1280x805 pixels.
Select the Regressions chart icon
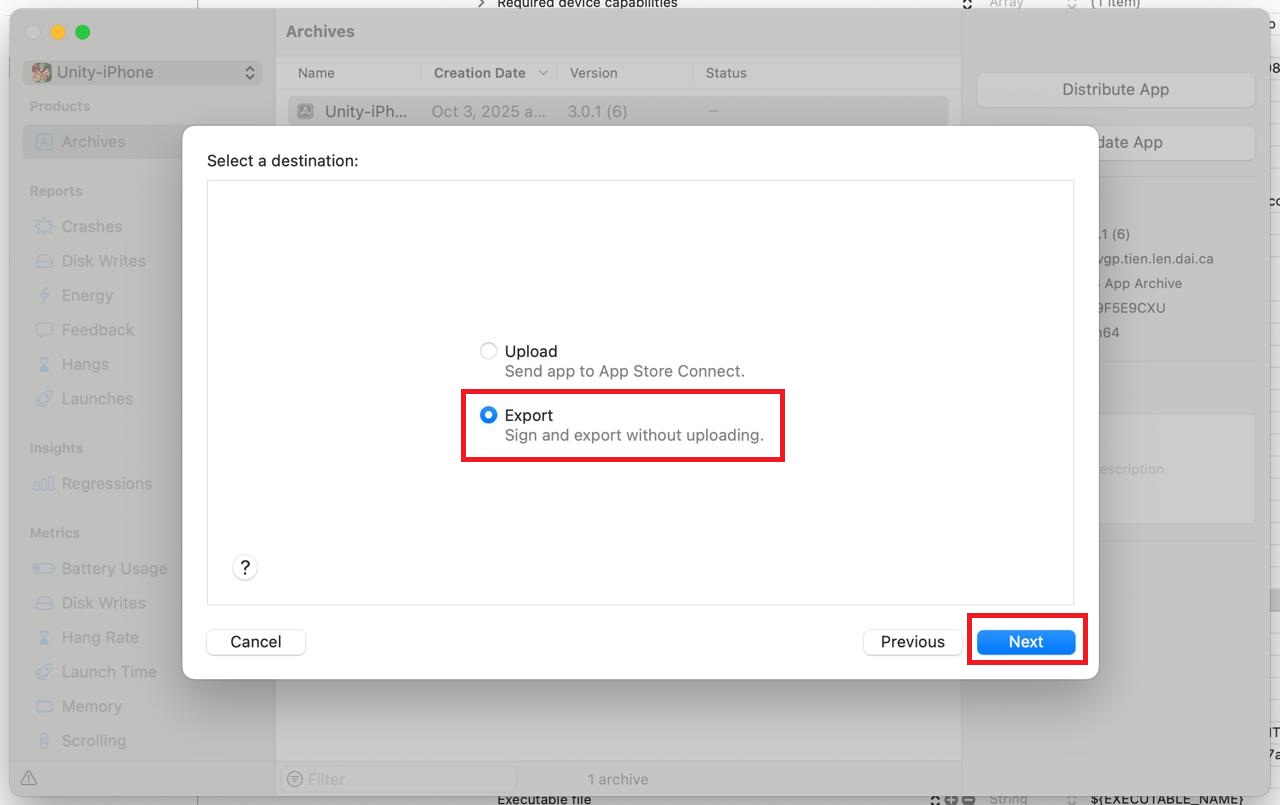(x=44, y=484)
